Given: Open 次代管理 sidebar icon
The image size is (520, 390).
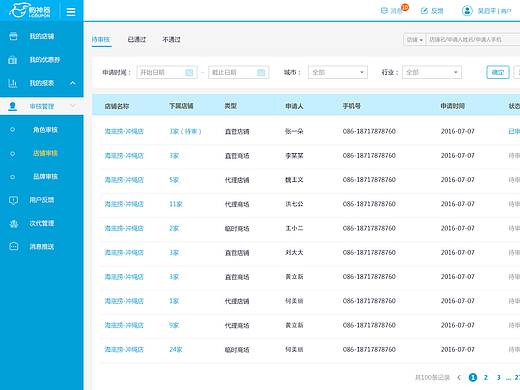Looking at the screenshot, I should 13,223.
